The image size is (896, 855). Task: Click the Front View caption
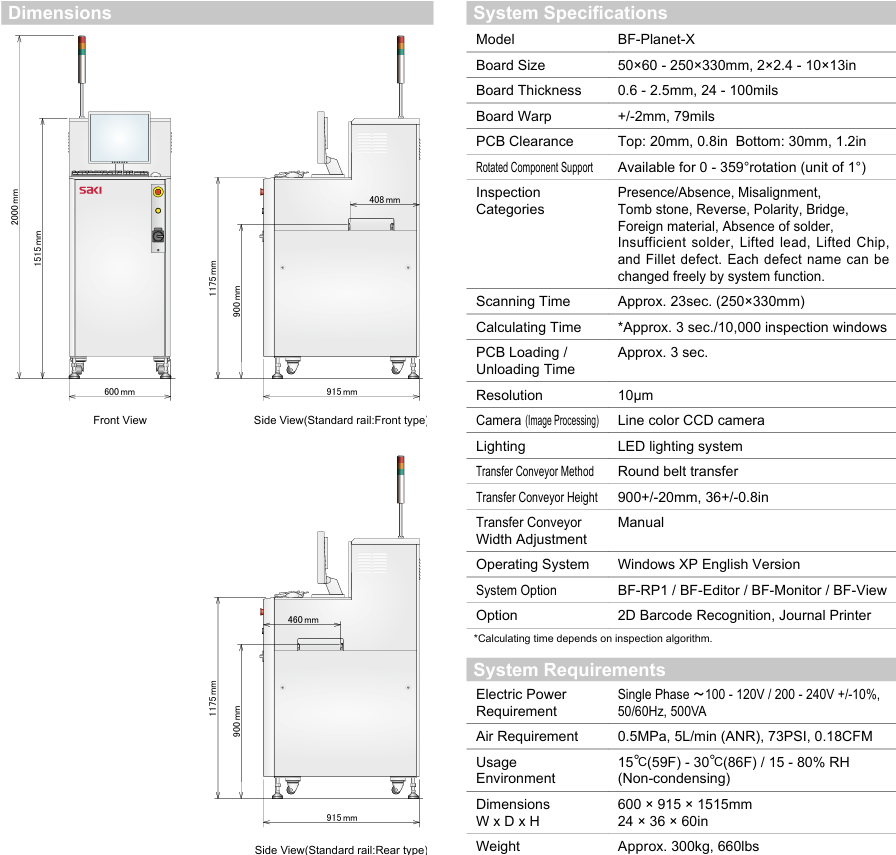(x=120, y=420)
